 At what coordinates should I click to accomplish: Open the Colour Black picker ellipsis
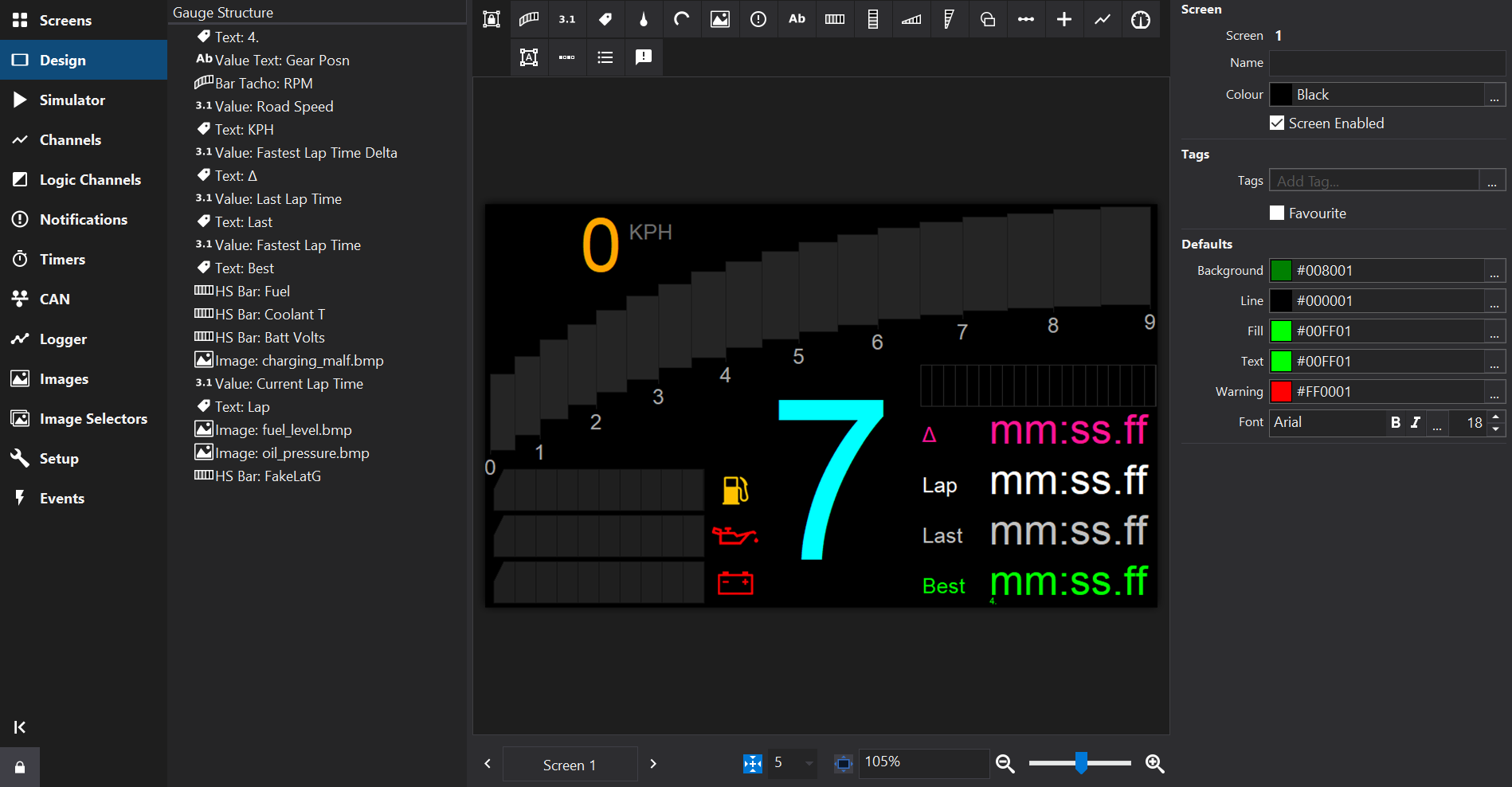point(1494,95)
